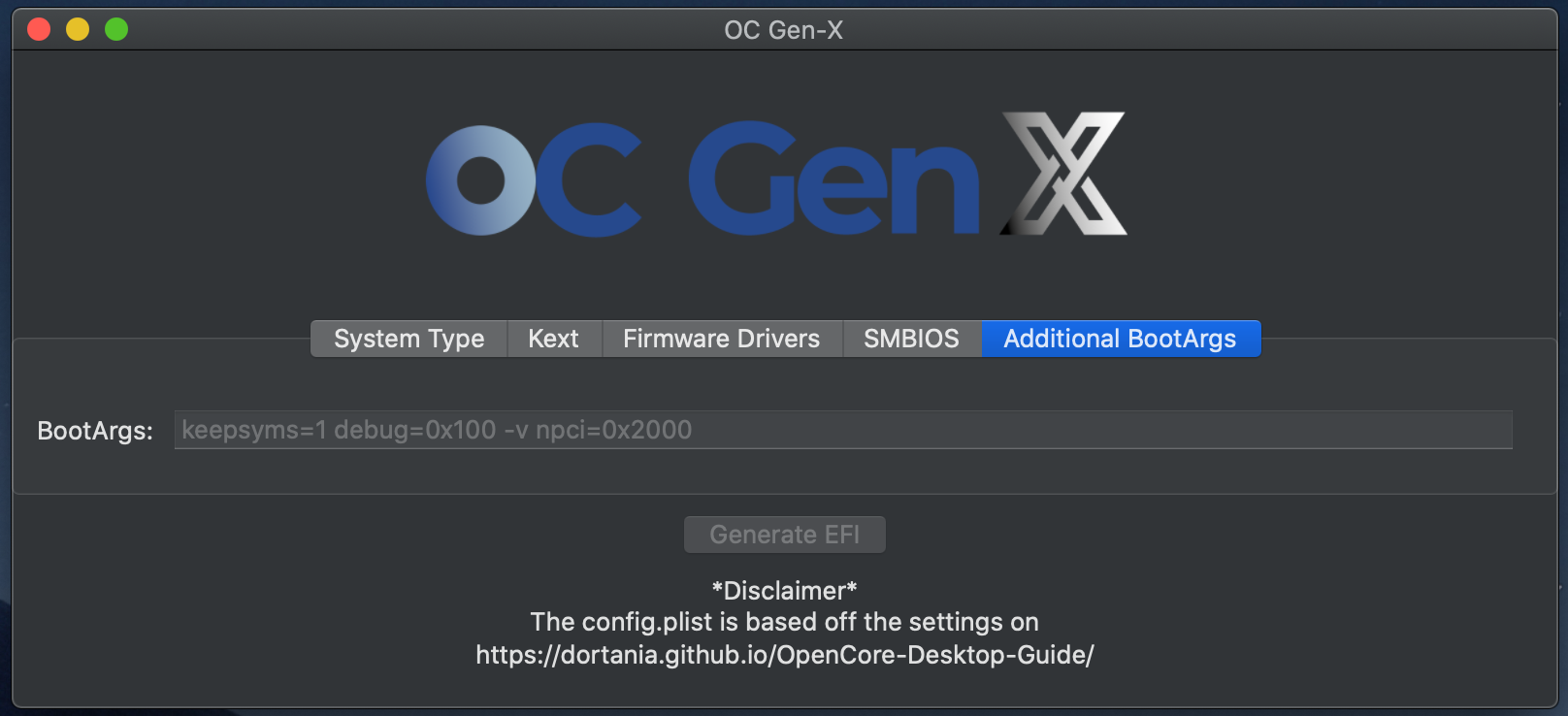Switch to the System Type tab

pyautogui.click(x=408, y=339)
